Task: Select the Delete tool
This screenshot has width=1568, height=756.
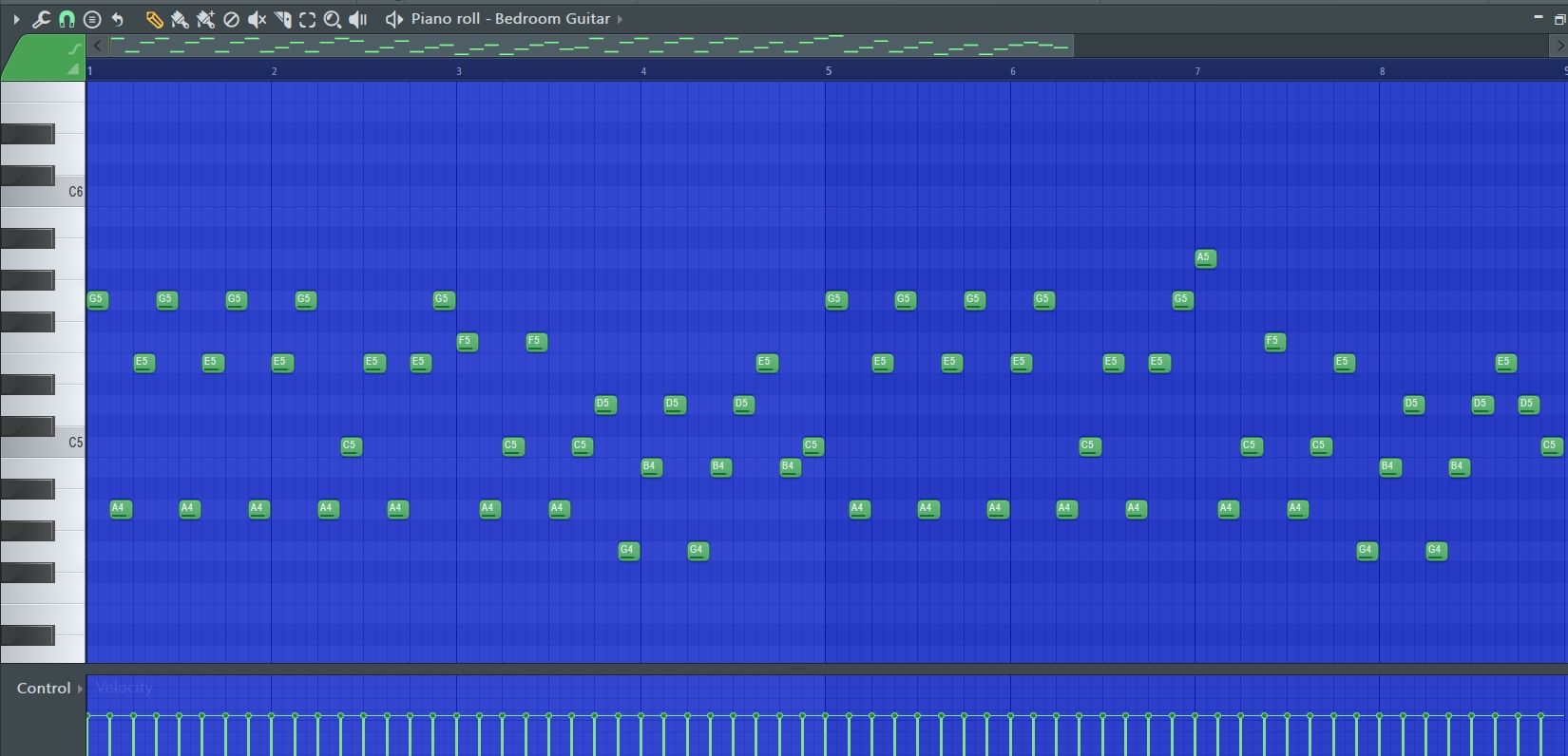Action: [x=231, y=19]
